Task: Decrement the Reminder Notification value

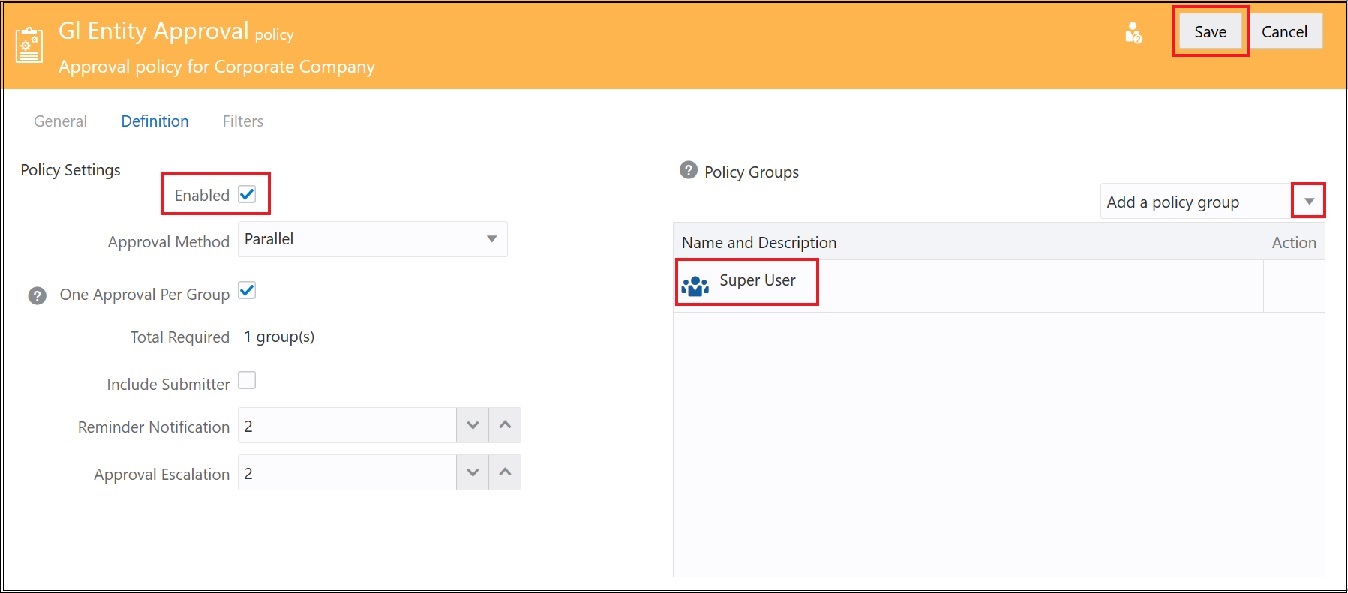Action: [x=472, y=424]
